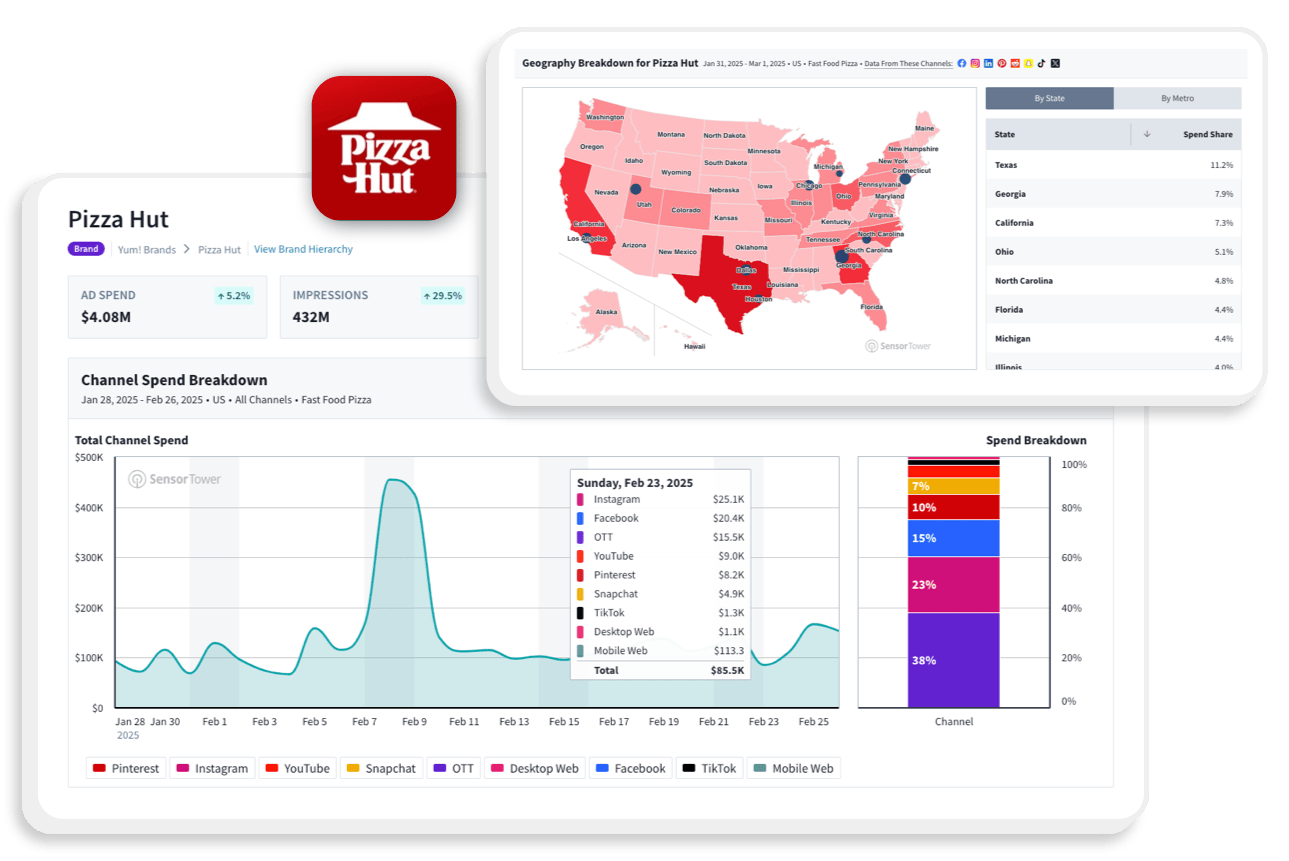
Task: Click the blue 15% Facebook bar segment
Action: tap(953, 538)
